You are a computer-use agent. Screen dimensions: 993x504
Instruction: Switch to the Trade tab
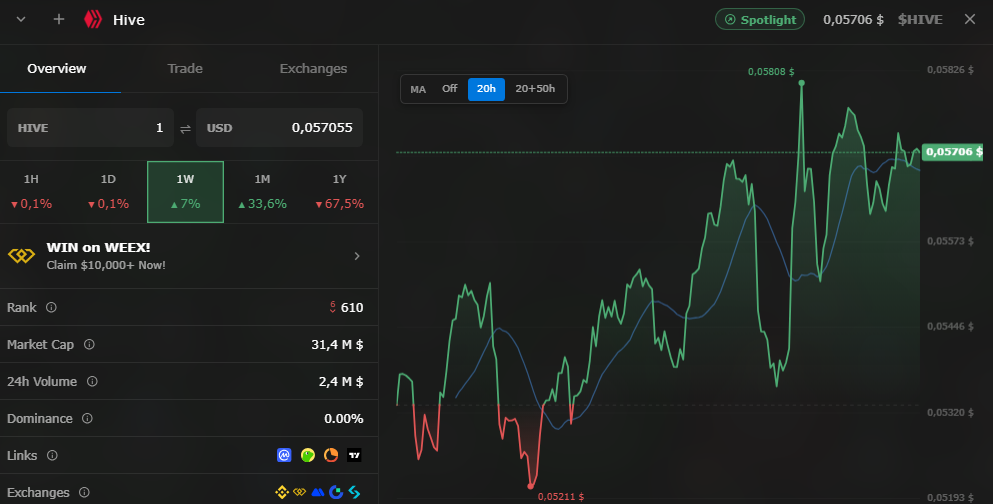click(185, 68)
